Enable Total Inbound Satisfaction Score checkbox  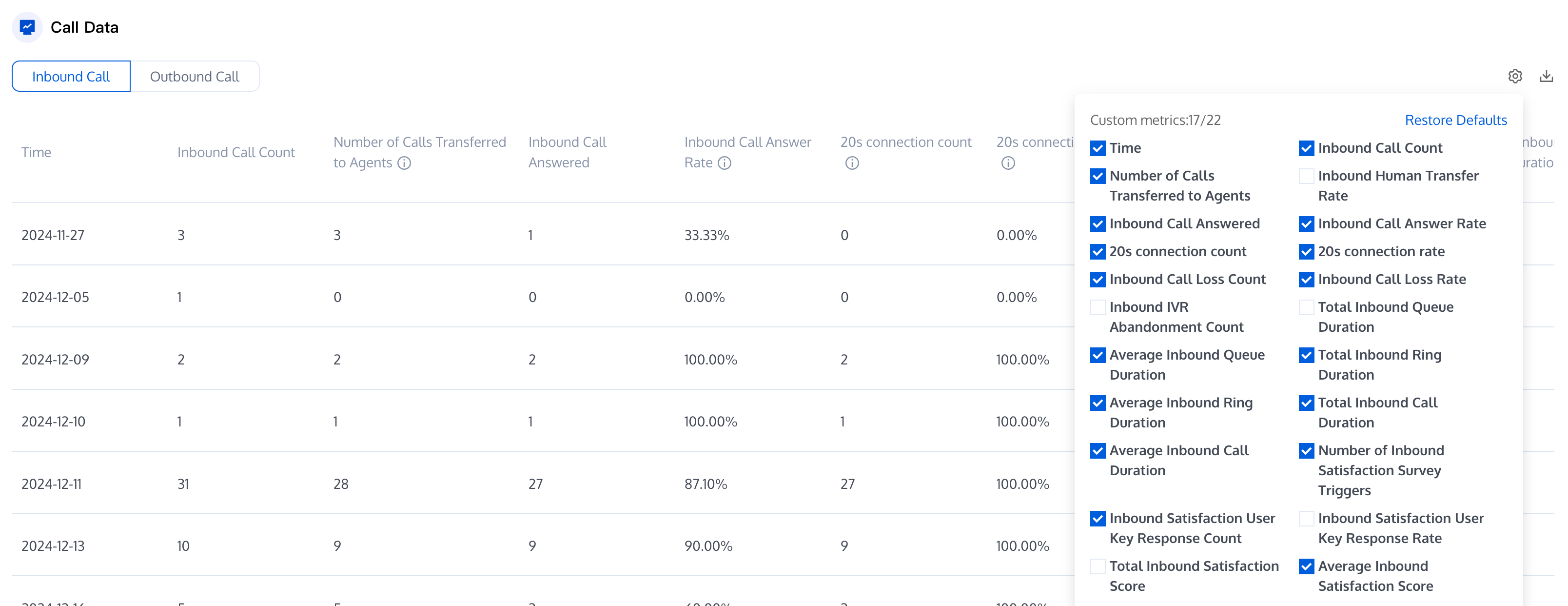coord(1097,566)
